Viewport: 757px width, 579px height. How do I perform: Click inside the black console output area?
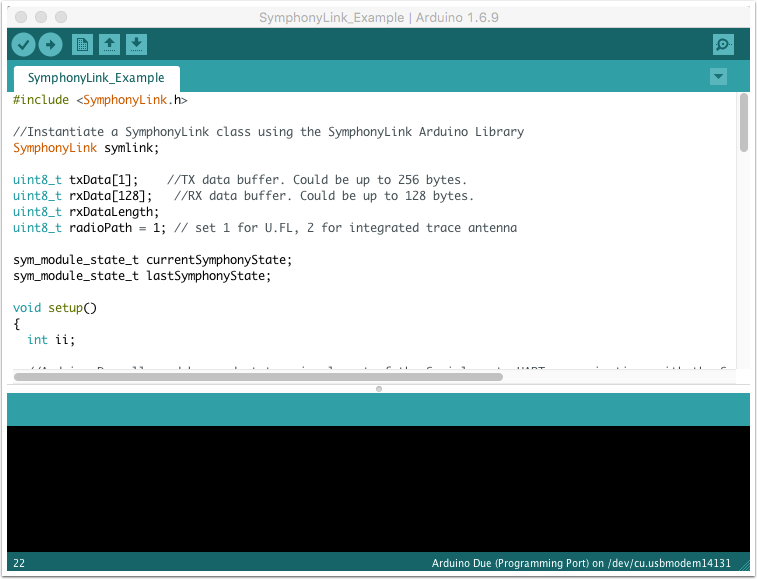point(378,488)
